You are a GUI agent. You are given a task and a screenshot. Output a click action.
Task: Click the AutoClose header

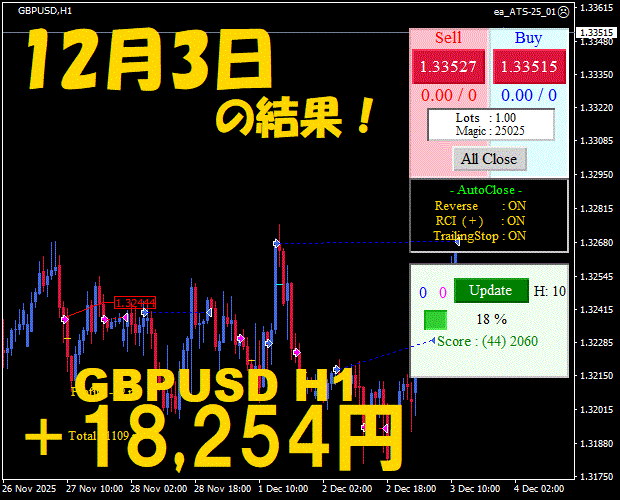click(486, 190)
